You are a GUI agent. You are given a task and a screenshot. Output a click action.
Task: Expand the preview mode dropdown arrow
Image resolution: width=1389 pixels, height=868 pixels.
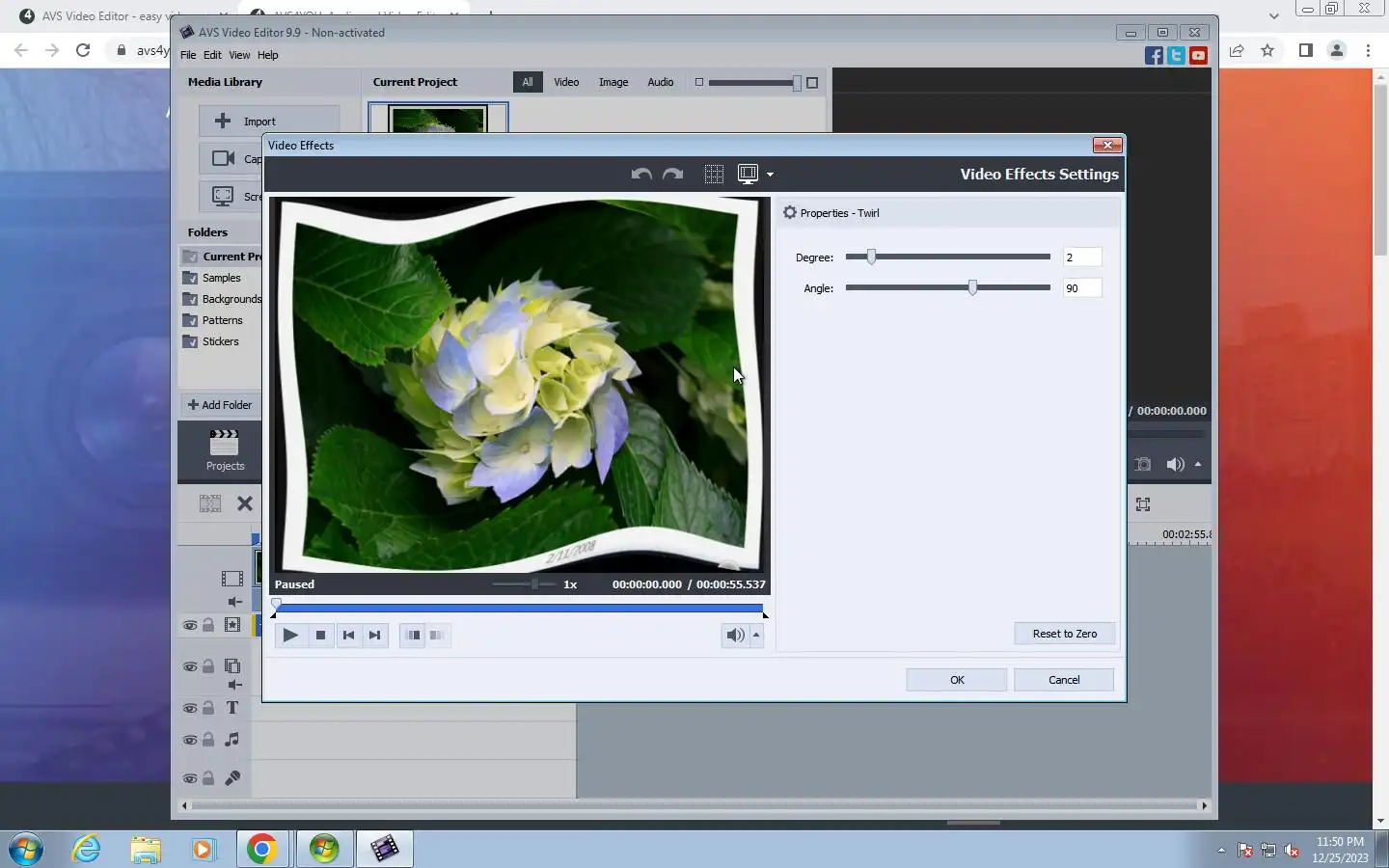pyautogui.click(x=770, y=175)
